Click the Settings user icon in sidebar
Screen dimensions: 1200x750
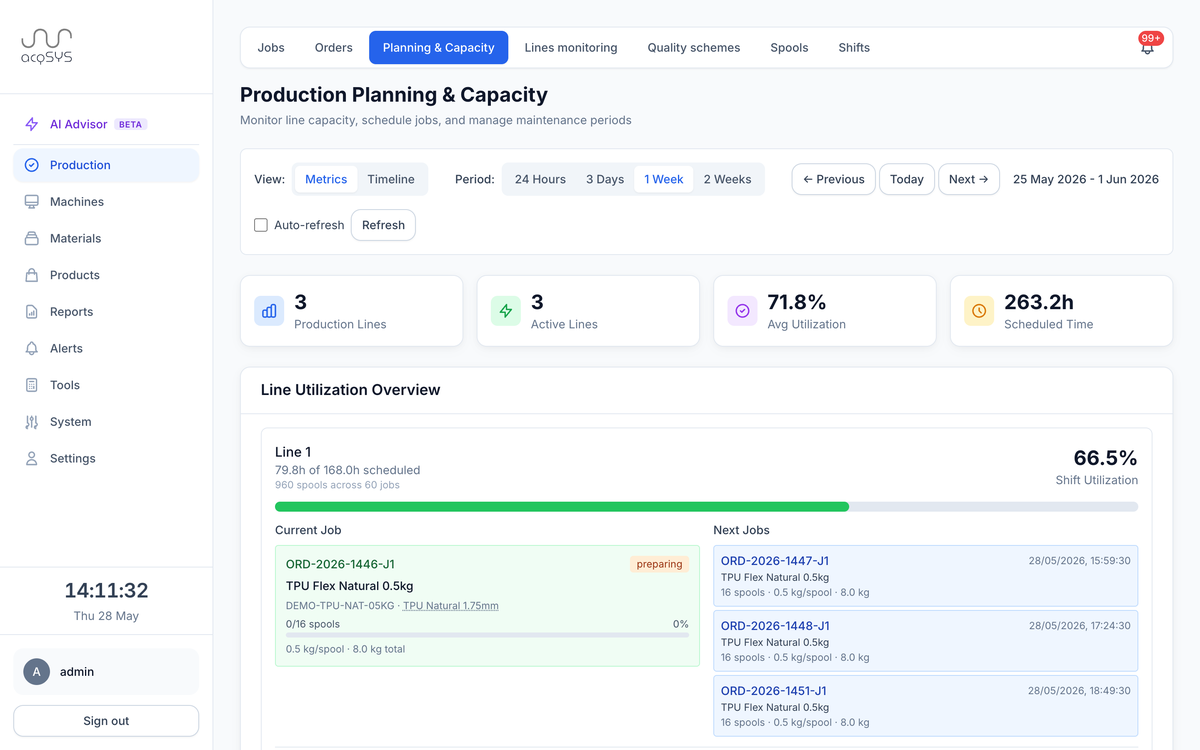pyautogui.click(x=32, y=458)
